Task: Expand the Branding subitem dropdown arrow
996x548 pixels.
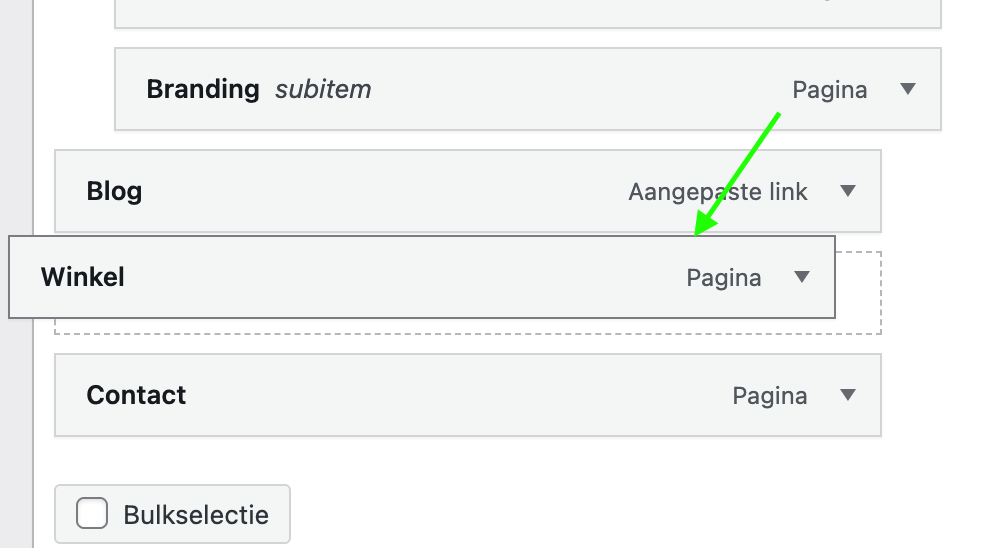Action: (x=908, y=89)
